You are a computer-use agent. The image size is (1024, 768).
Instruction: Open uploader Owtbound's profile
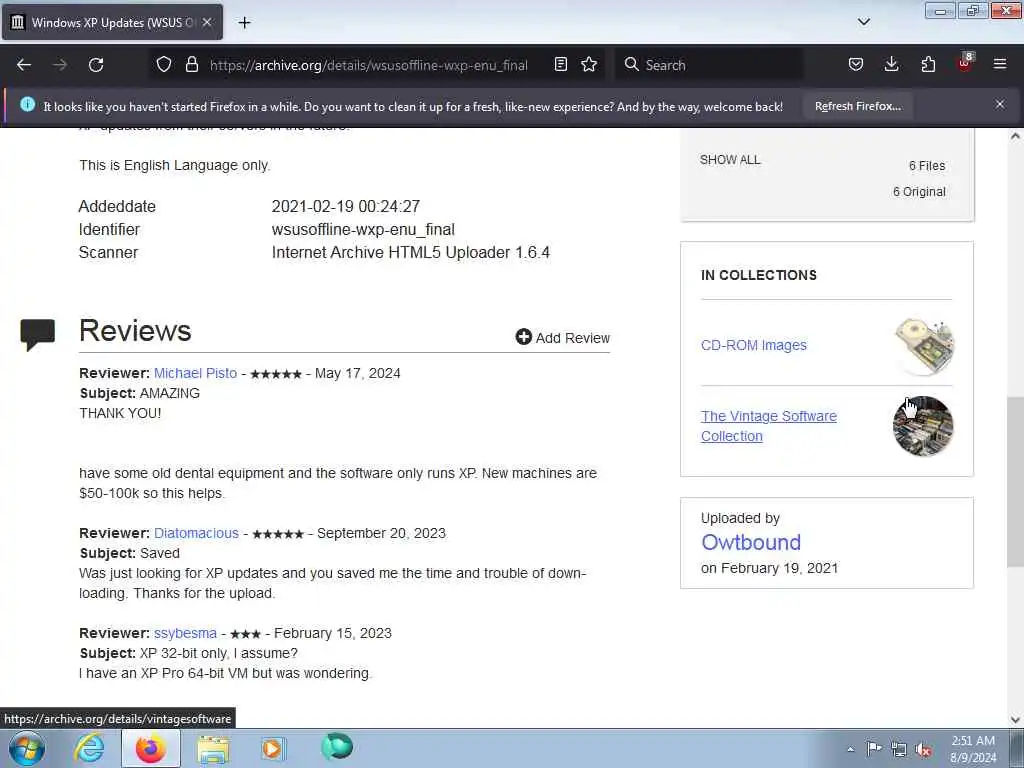pyautogui.click(x=750, y=542)
